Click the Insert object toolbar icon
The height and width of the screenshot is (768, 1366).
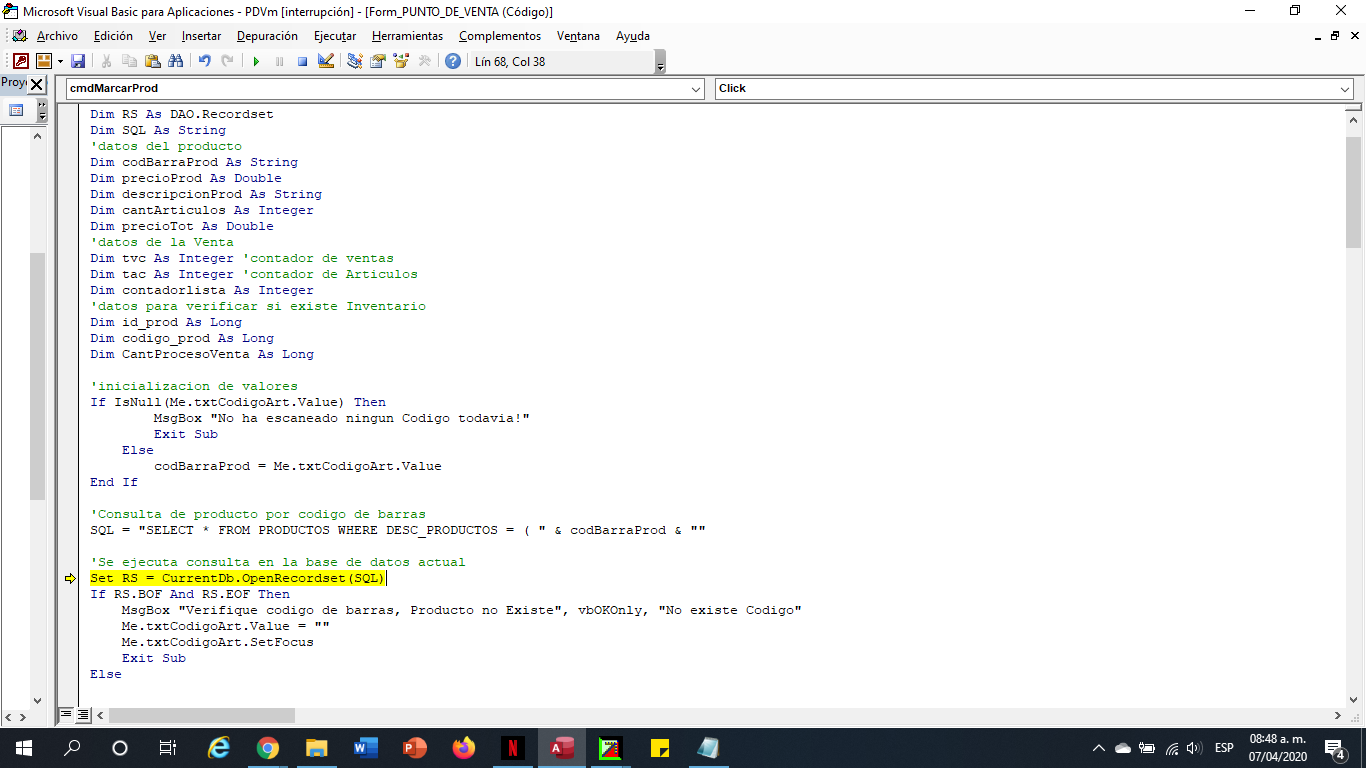click(x=44, y=61)
